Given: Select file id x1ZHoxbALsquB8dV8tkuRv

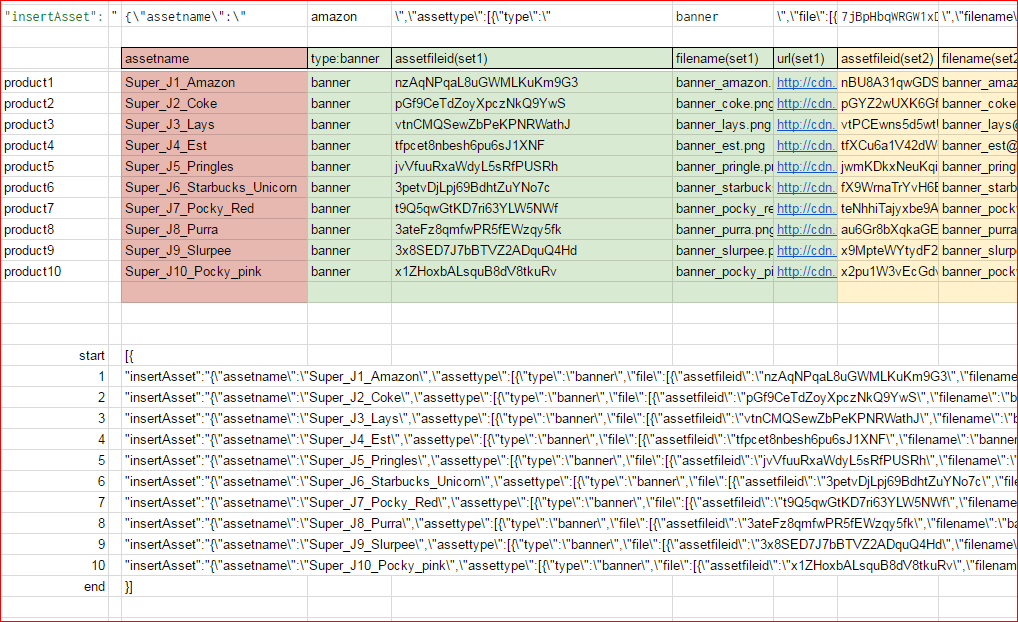Looking at the screenshot, I should 532,271.
